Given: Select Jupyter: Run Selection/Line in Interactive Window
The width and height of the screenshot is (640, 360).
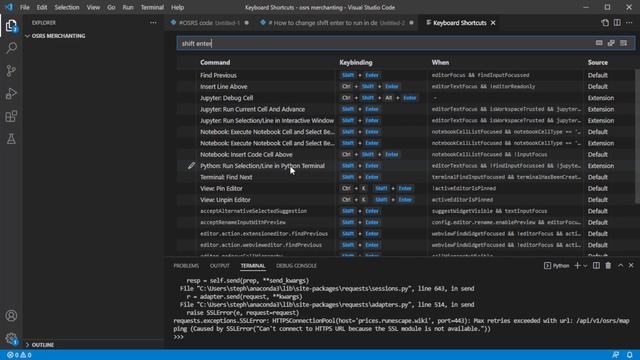Looking at the screenshot, I should point(405,120).
